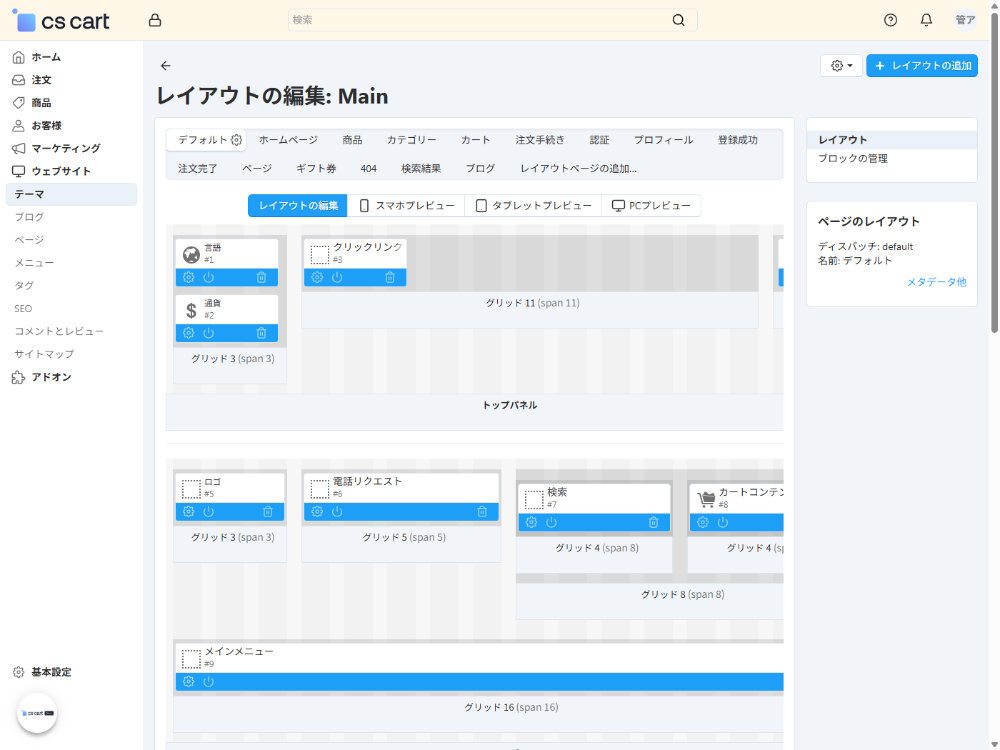
Task: Disable the メインメニュー block via power toggle
Action: [x=207, y=681]
